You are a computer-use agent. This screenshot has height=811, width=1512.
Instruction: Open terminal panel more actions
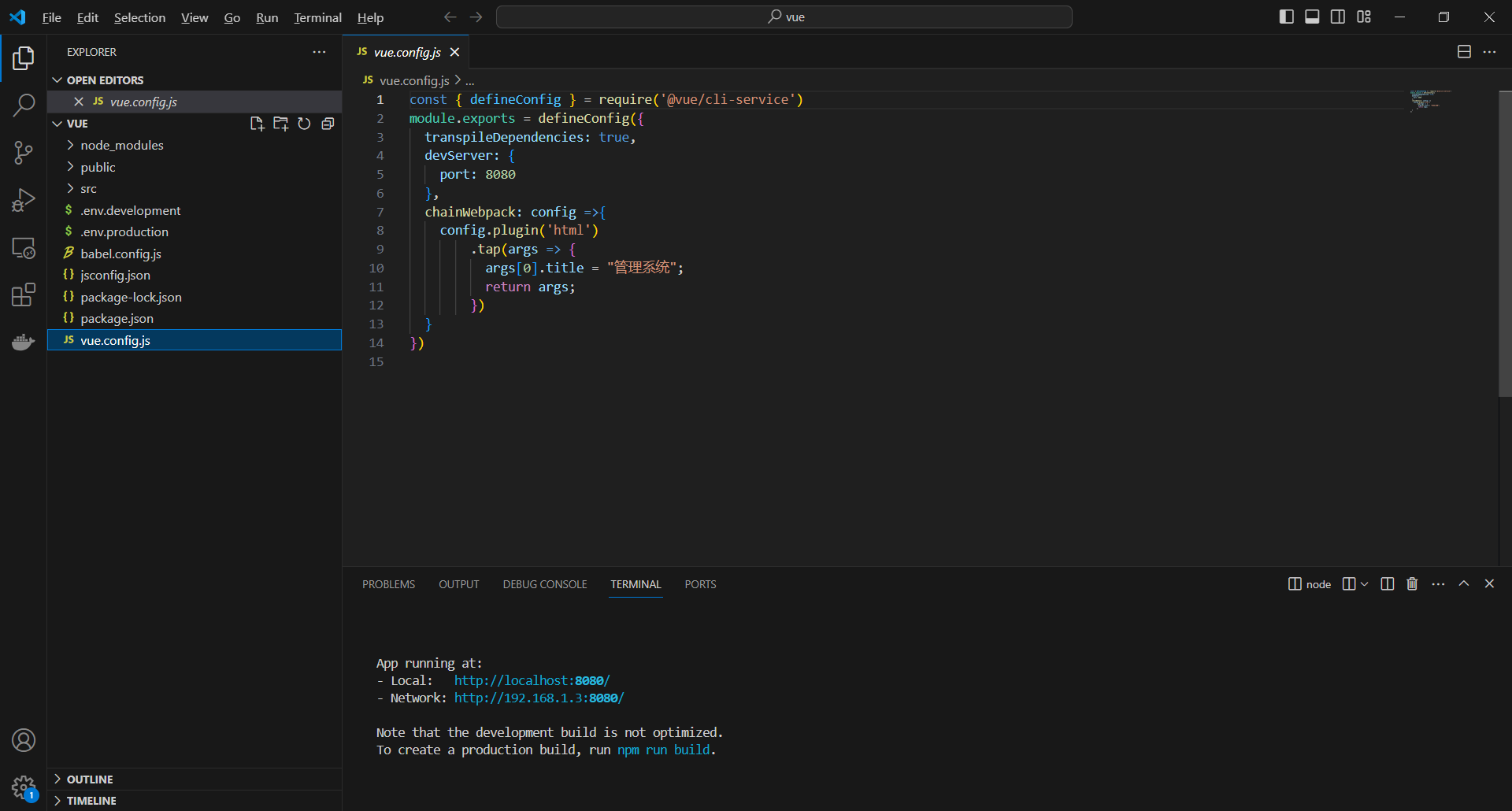1438,584
